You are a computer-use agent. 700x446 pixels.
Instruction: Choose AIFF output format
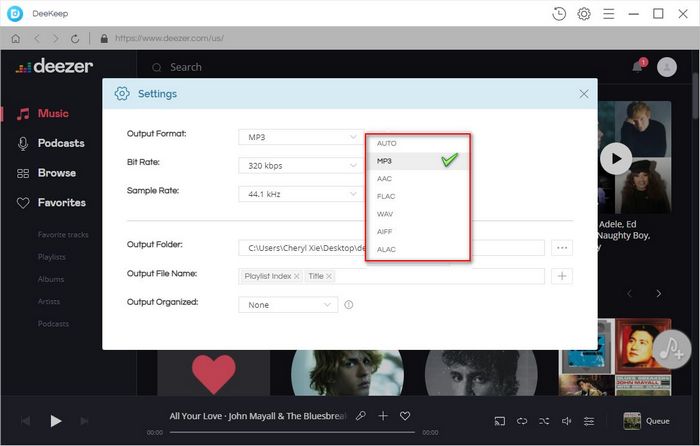417,232
